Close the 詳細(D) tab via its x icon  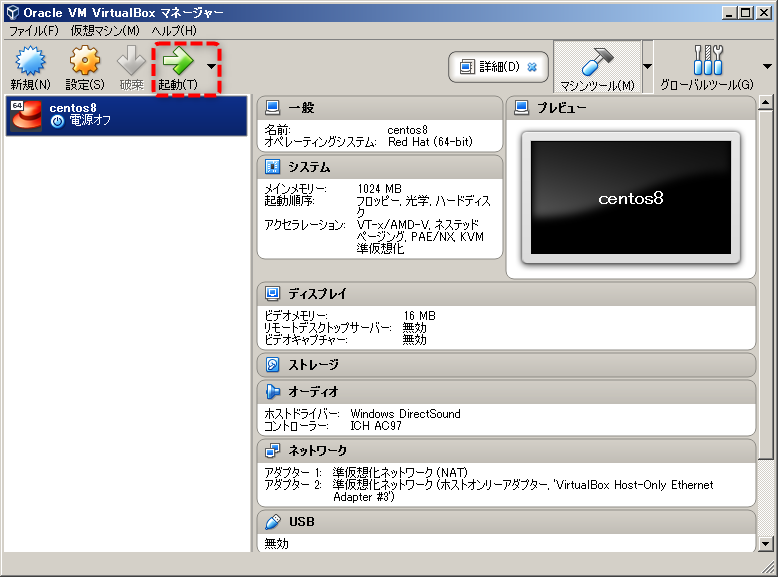(x=532, y=66)
